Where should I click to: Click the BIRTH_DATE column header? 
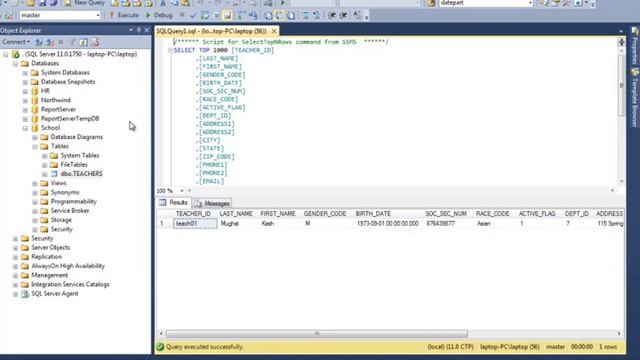373,214
